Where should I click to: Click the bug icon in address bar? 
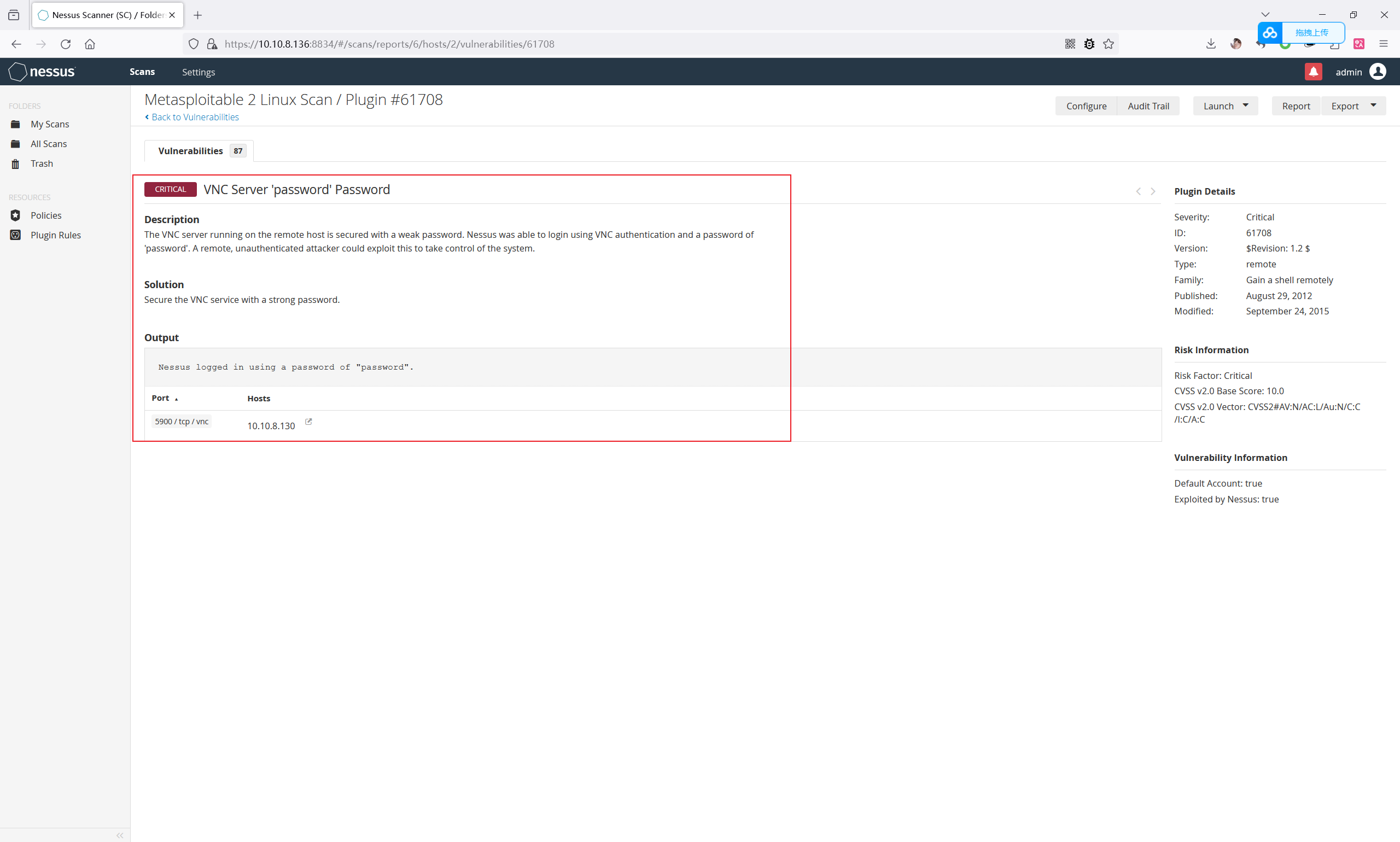click(x=1089, y=44)
